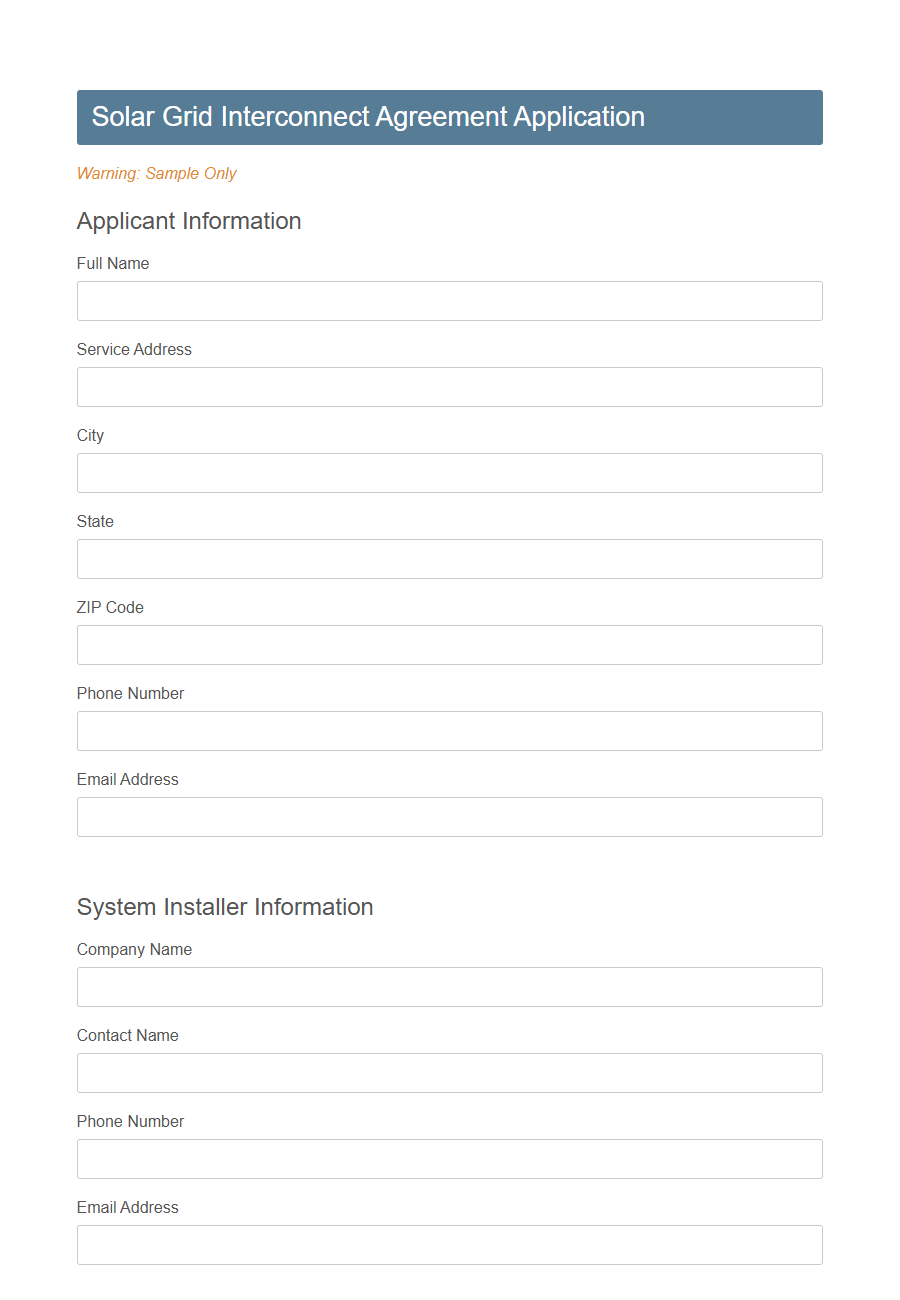The image size is (900, 1300).
Task: Select the applicant Phone Number field
Action: (x=450, y=731)
